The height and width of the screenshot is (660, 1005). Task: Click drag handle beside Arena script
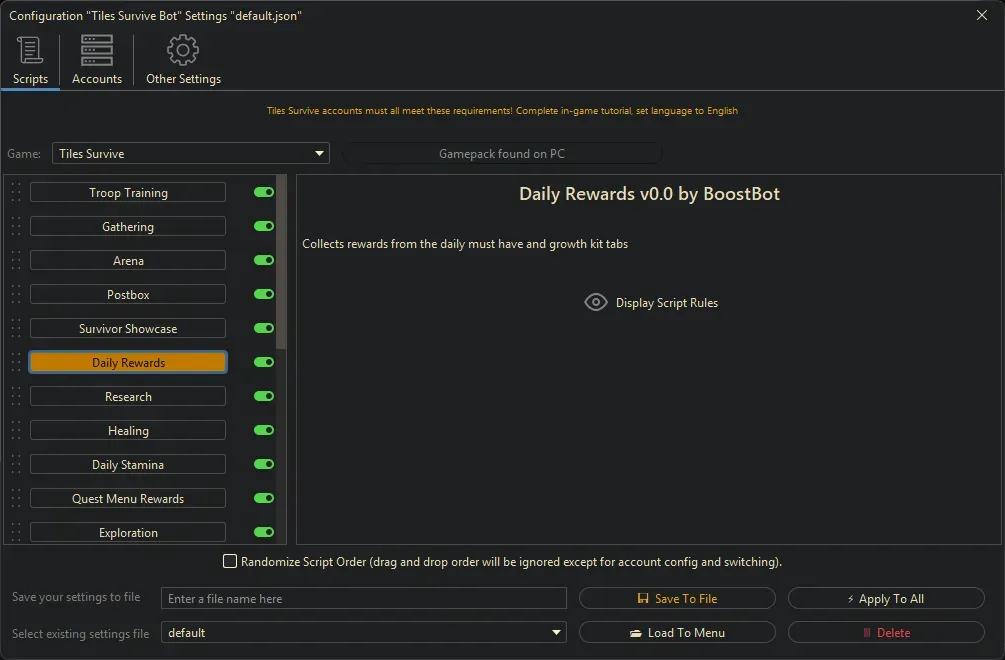[16, 261]
